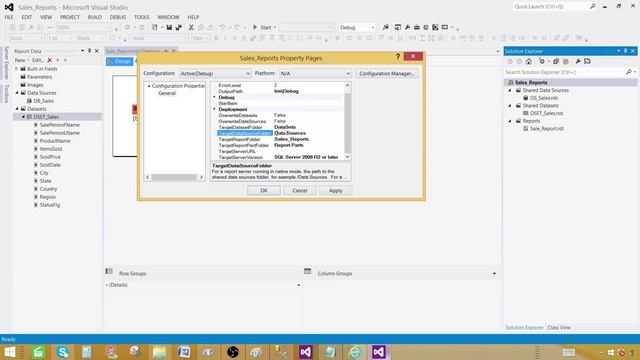The height and width of the screenshot is (360, 640).
Task: Click the green Start debugging arrow
Action: 255,27
